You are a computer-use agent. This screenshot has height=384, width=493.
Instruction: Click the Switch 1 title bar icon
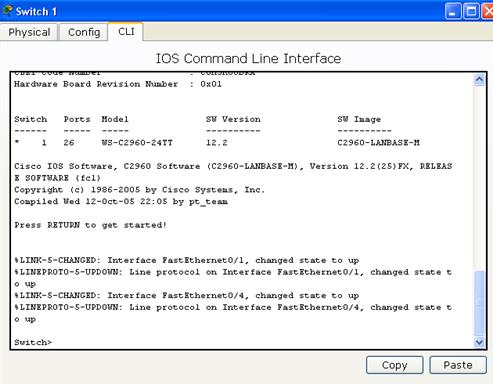click(x=7, y=11)
